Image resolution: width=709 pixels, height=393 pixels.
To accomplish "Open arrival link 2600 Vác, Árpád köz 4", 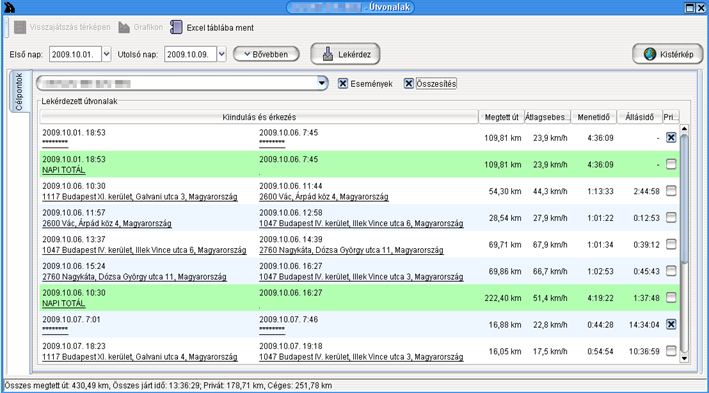I will click(x=324, y=197).
